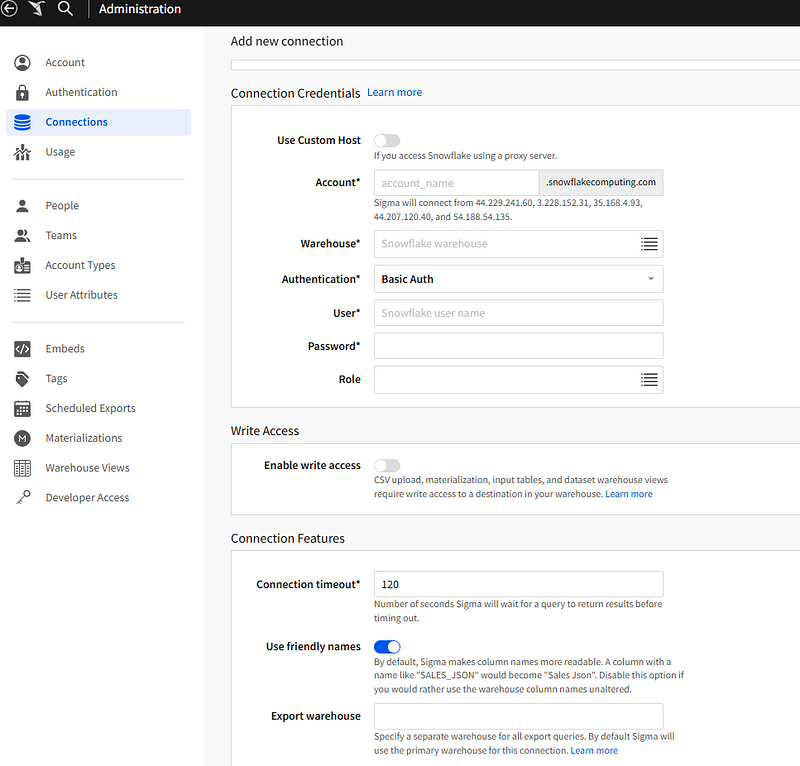800x766 pixels.
Task: Click the Role input field
Action: pos(518,380)
